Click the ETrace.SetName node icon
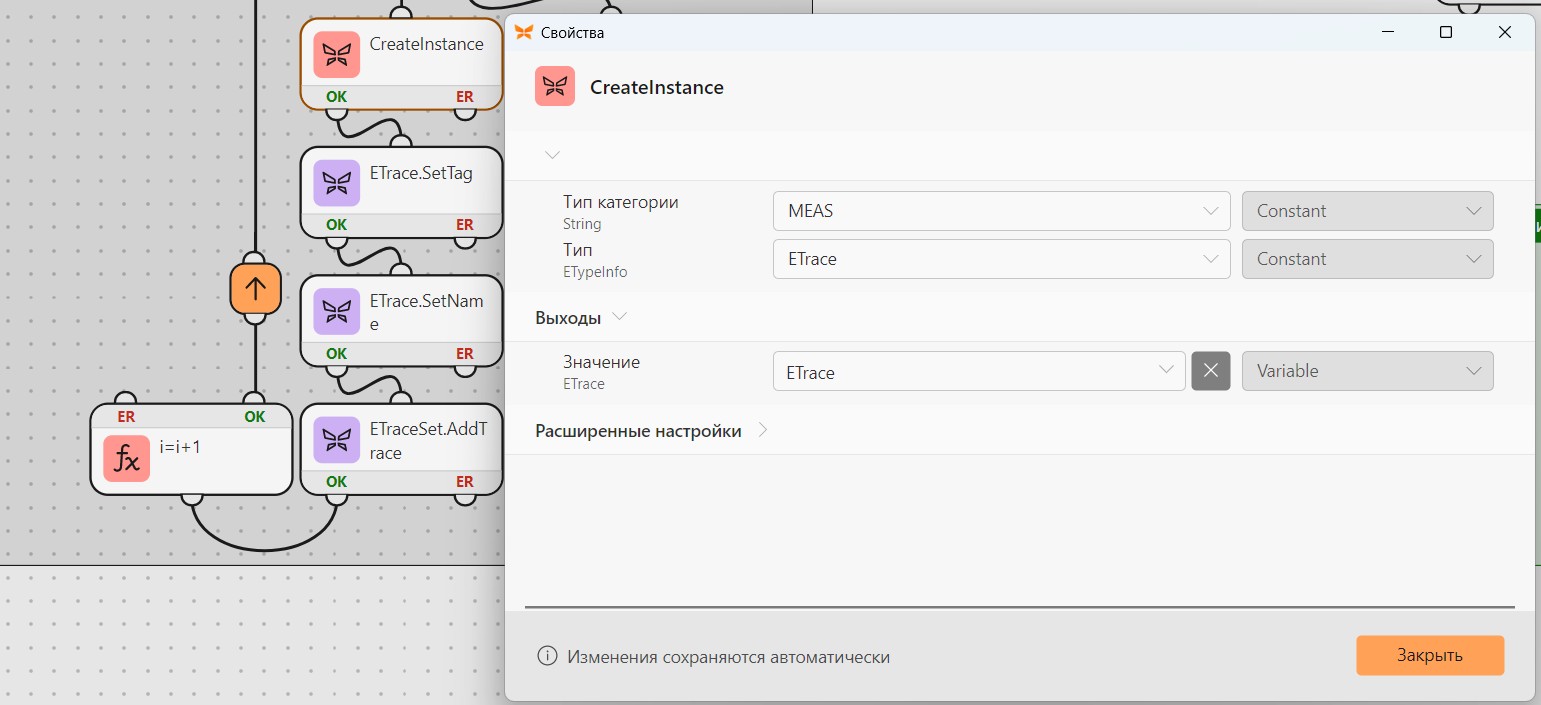Viewport: 1541px width, 705px height. [x=337, y=311]
